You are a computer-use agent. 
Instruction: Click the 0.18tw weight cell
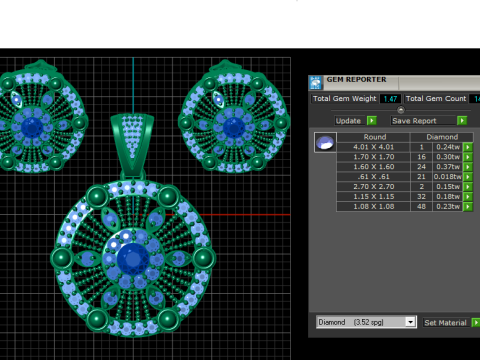[448, 197]
